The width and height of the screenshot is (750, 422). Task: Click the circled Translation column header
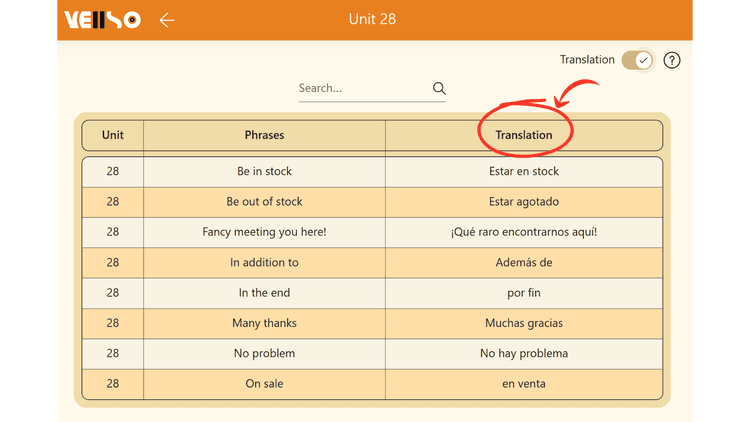tap(524, 135)
